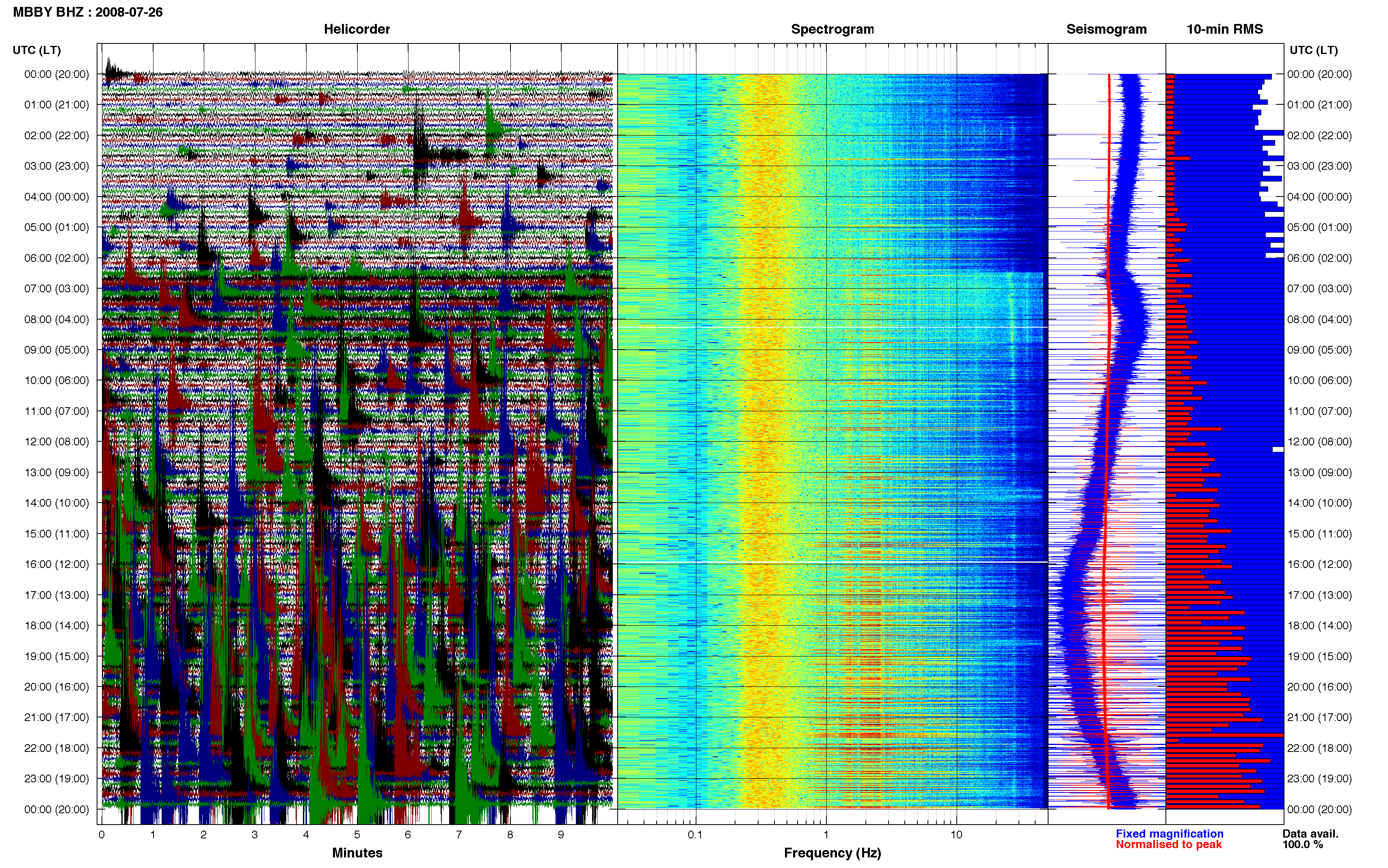Click the '10' tick on the Frequency axis

[x=956, y=835]
